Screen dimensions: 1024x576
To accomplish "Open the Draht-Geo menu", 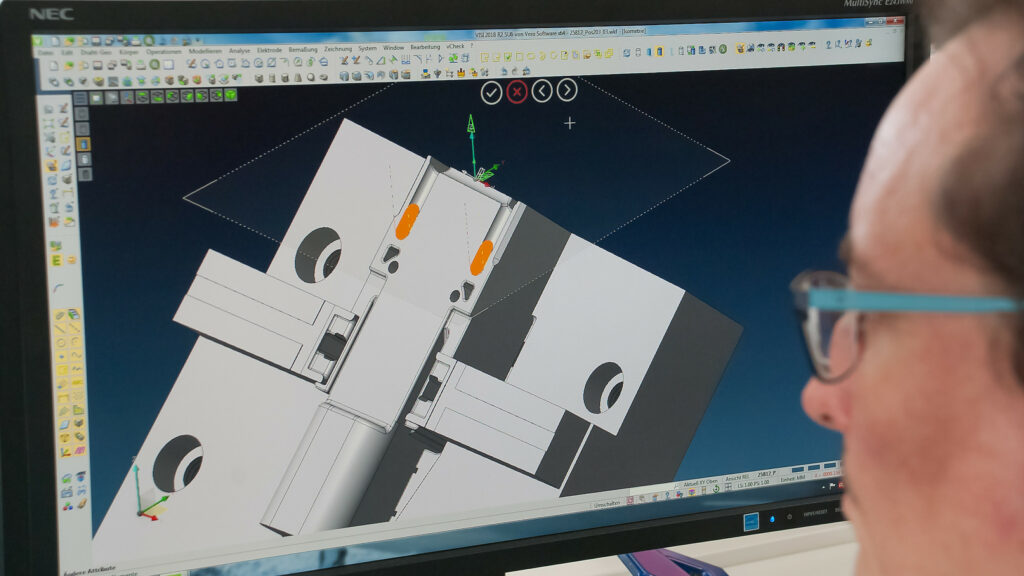I will (96, 52).
